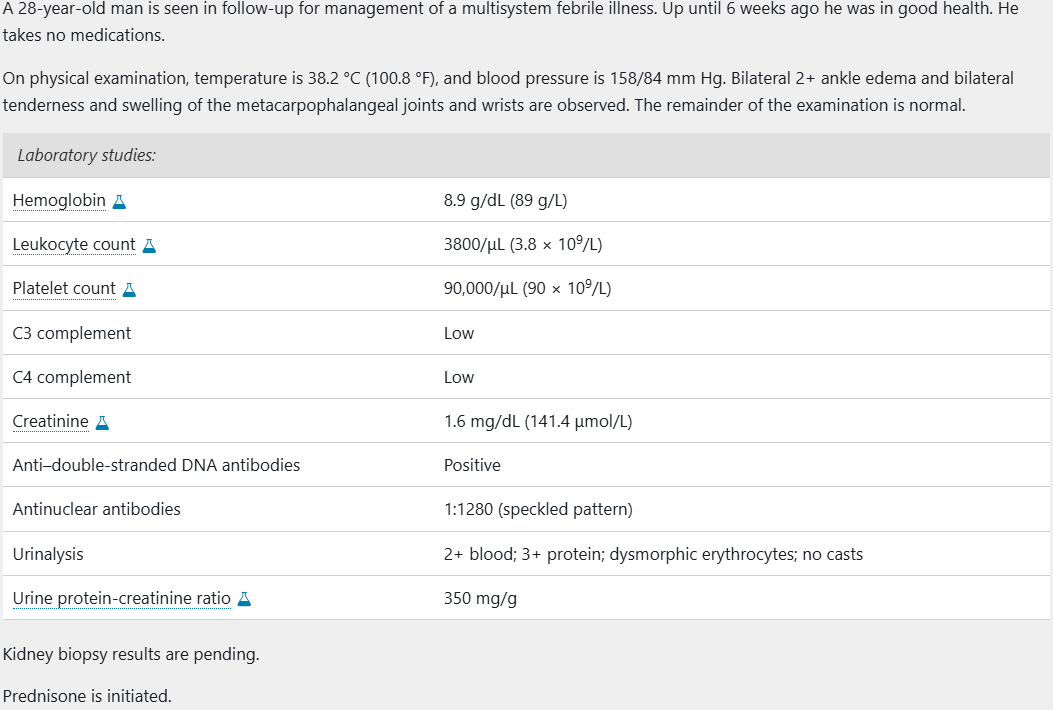Open the Creatinine reference range link
This screenshot has height=710, width=1053.
[x=50, y=421]
